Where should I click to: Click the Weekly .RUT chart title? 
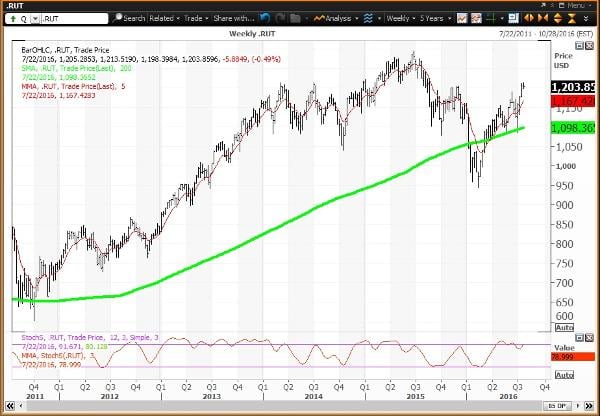(253, 34)
